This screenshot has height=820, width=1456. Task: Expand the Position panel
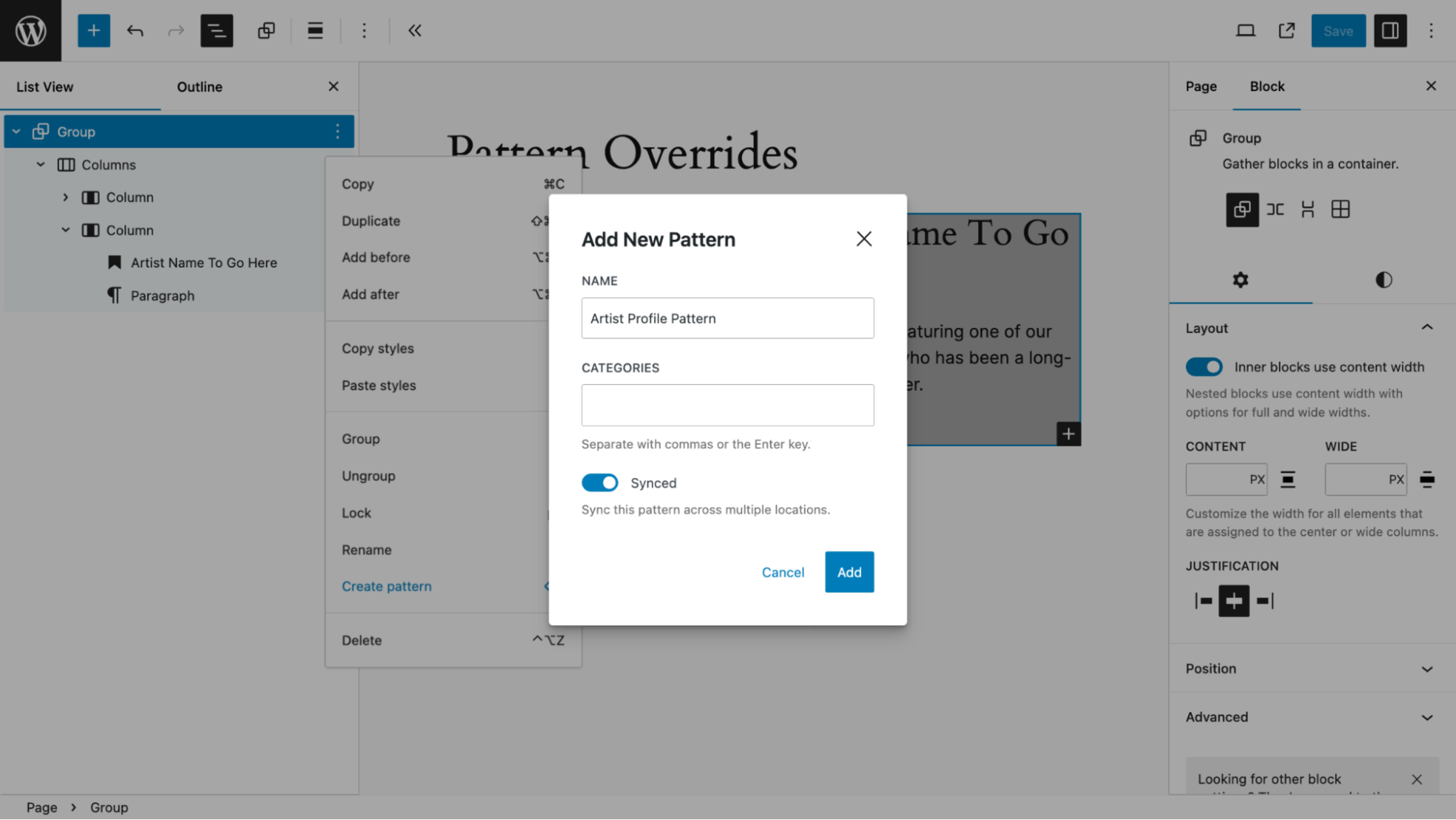click(1310, 669)
